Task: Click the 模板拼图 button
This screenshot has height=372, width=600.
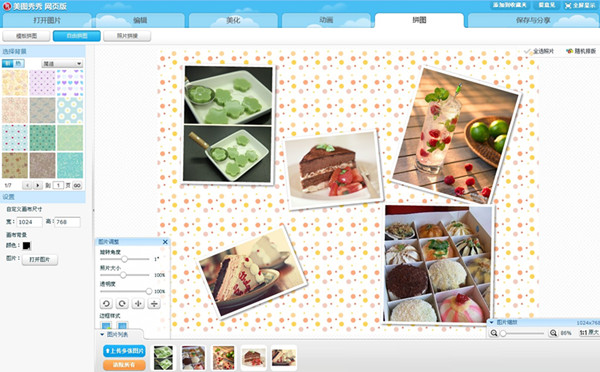Action: 26,36
